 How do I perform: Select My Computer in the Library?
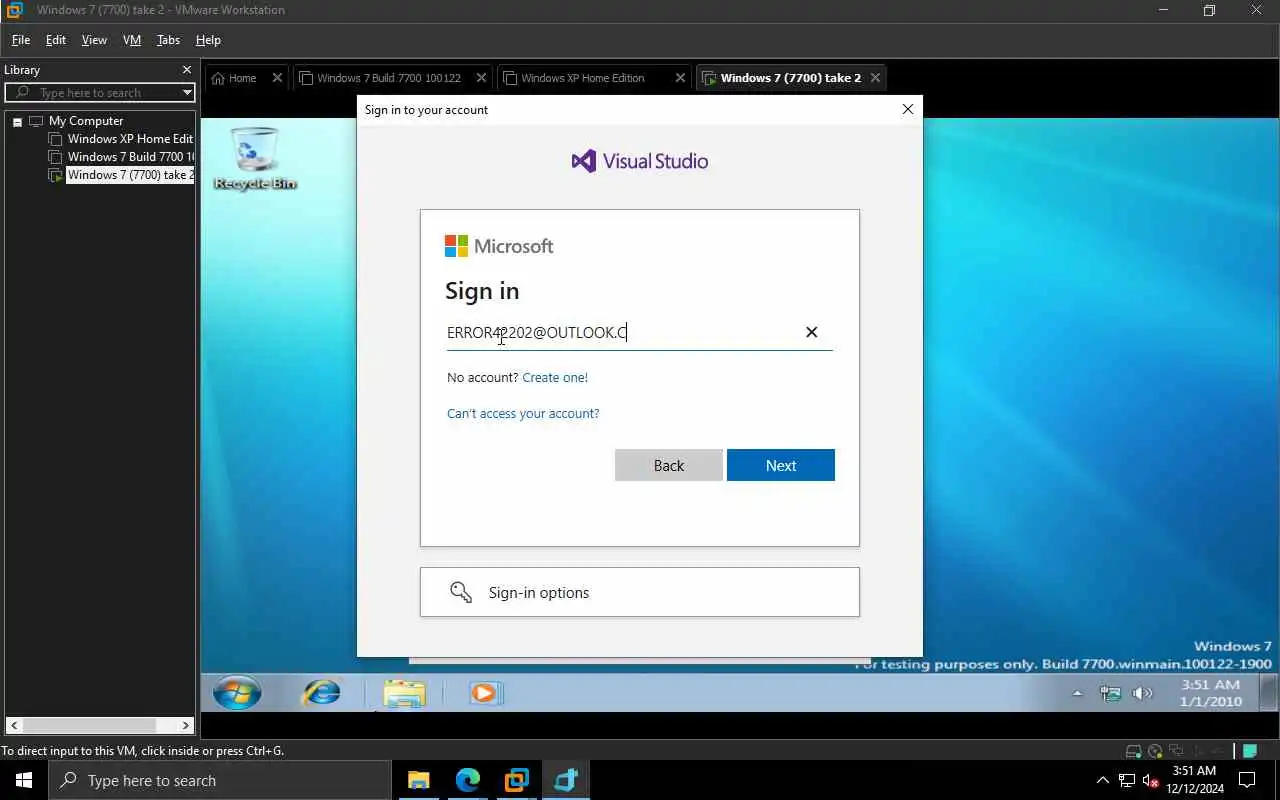(86, 121)
